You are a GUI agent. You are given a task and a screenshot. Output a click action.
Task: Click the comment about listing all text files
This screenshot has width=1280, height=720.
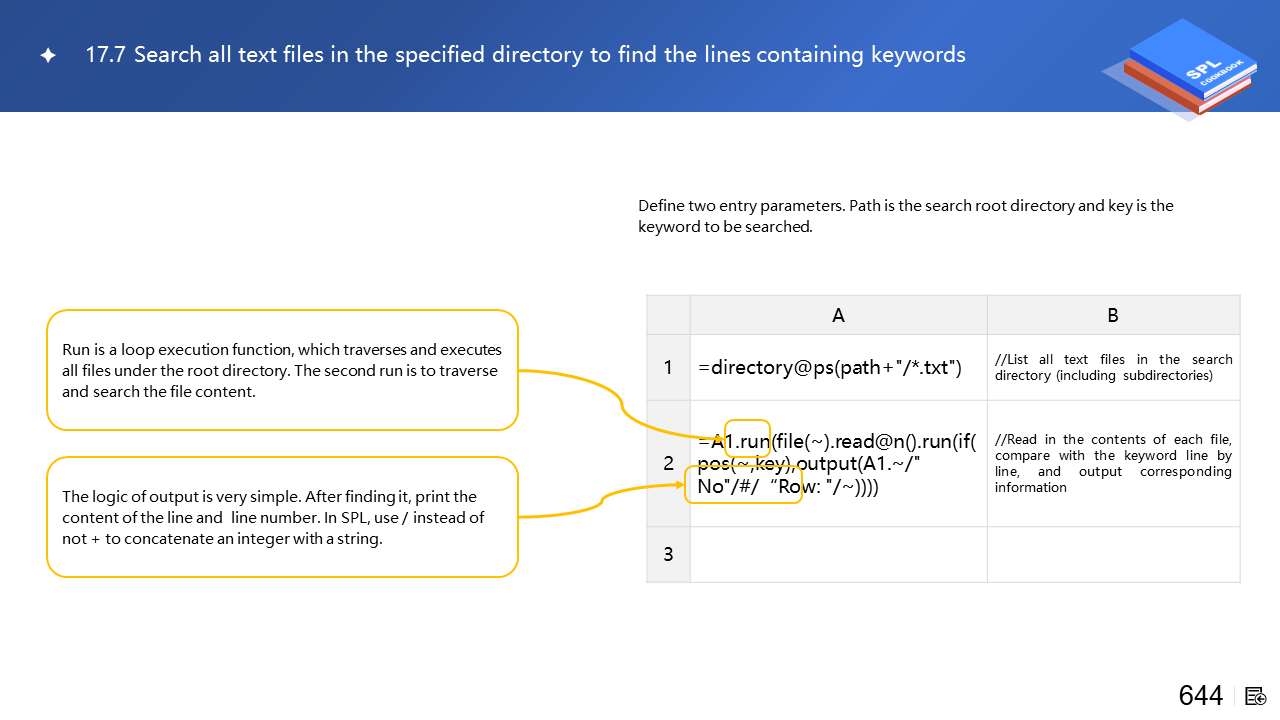1113,367
